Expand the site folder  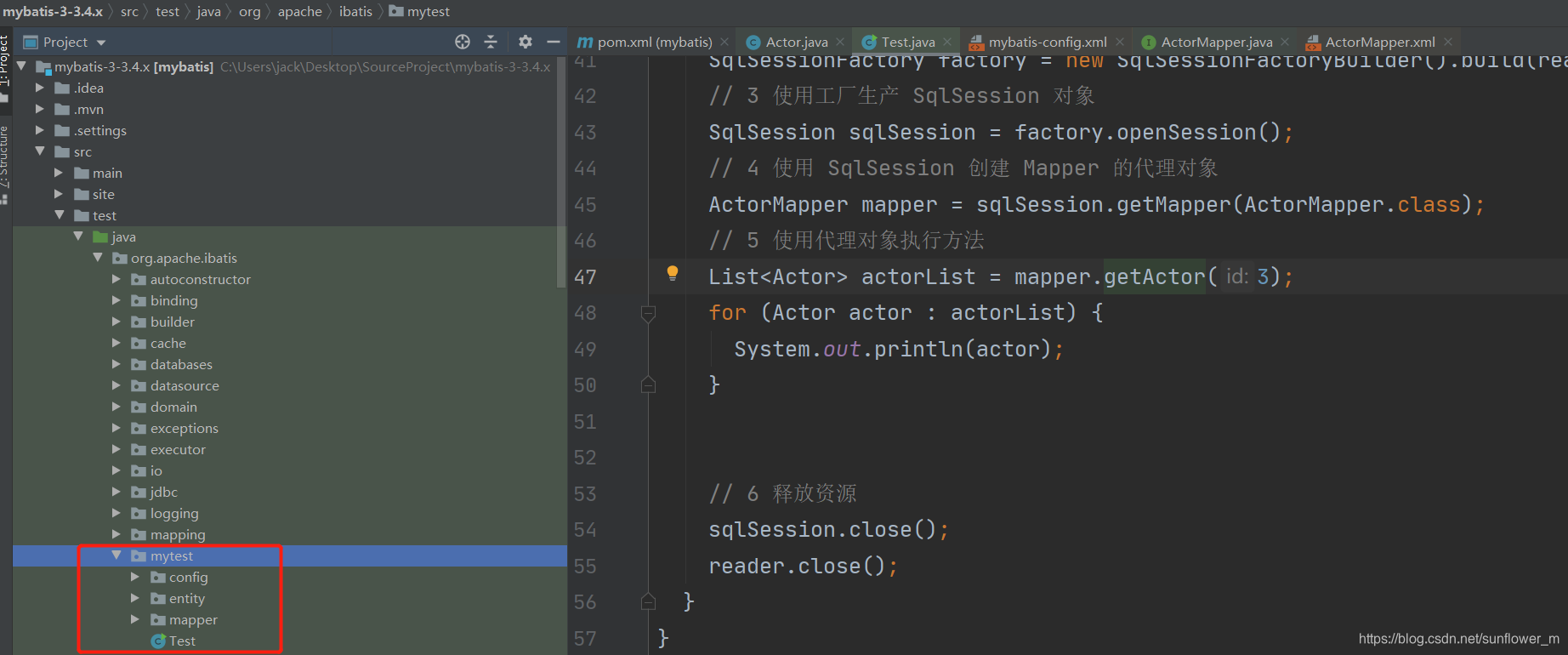point(59,194)
